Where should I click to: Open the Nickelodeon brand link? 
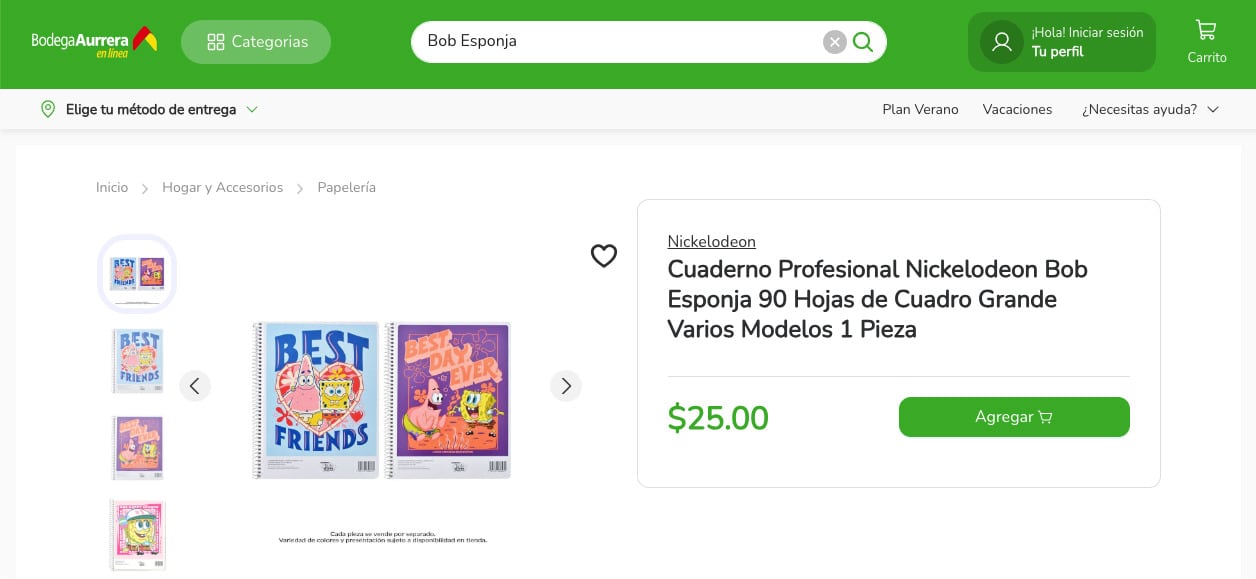coord(711,241)
